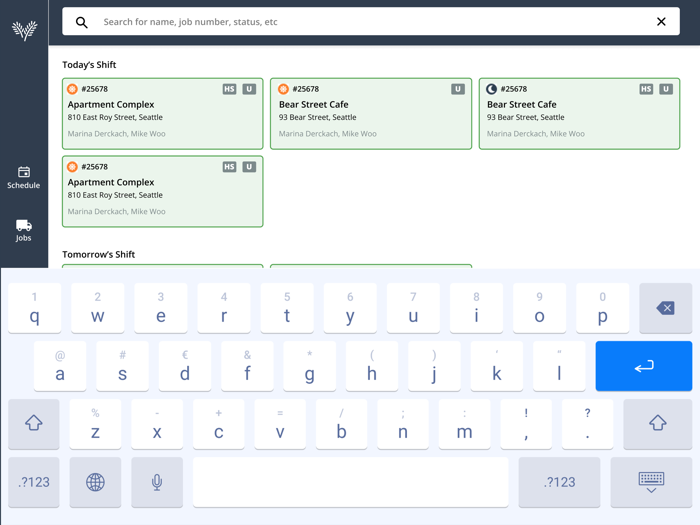
Task: Open the Jobs sidebar section
Action: pos(24,230)
